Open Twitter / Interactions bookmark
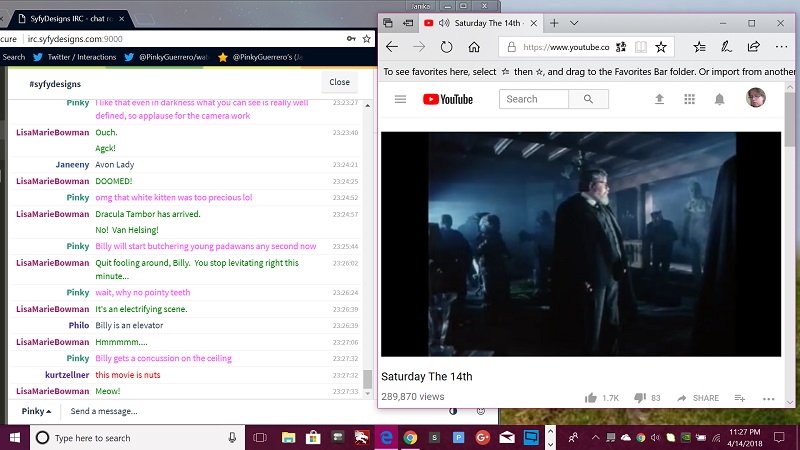This screenshot has height=450, width=800. [x=74, y=57]
